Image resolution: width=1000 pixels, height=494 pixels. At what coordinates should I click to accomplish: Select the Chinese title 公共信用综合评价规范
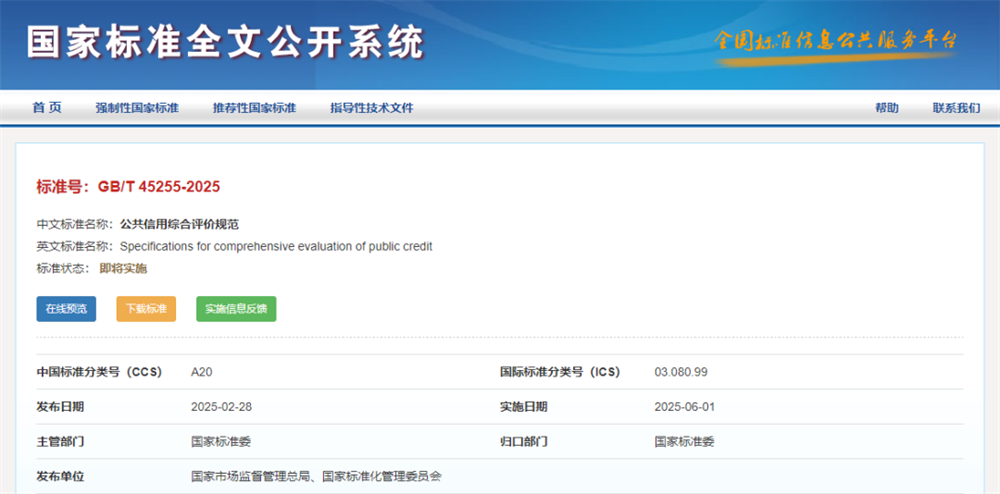(x=179, y=224)
